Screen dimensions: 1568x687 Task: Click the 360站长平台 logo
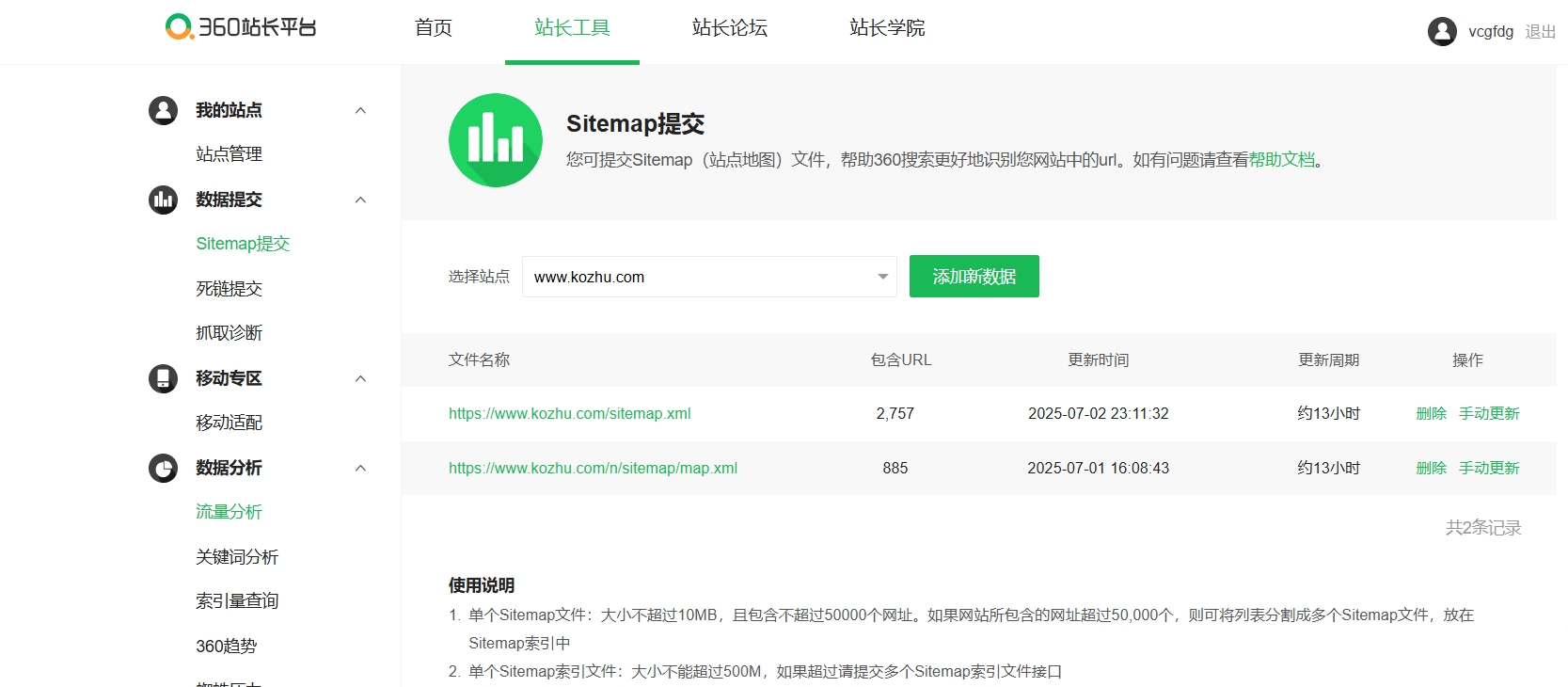click(241, 27)
